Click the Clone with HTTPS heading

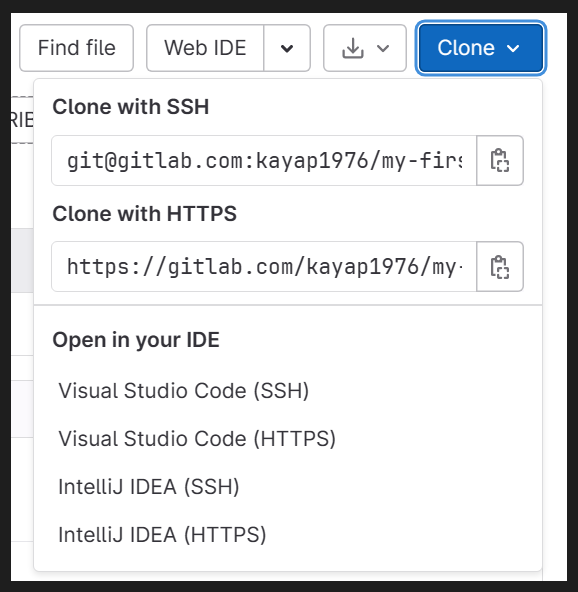(145, 214)
